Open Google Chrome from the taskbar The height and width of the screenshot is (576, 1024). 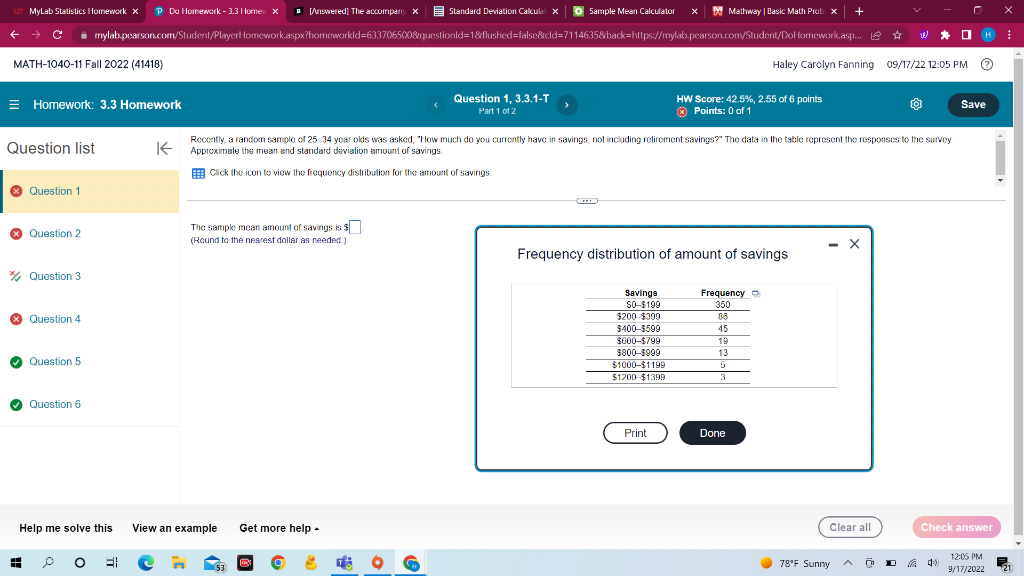[278, 563]
